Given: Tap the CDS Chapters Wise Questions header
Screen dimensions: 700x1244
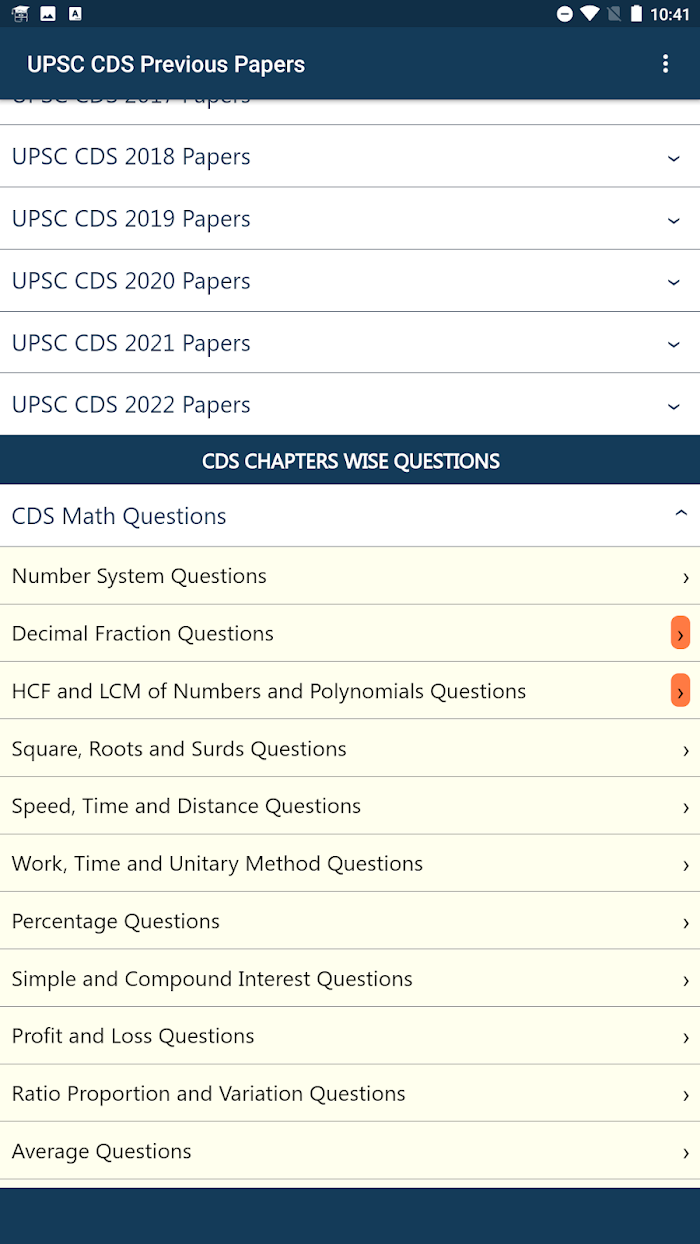Looking at the screenshot, I should (x=350, y=461).
